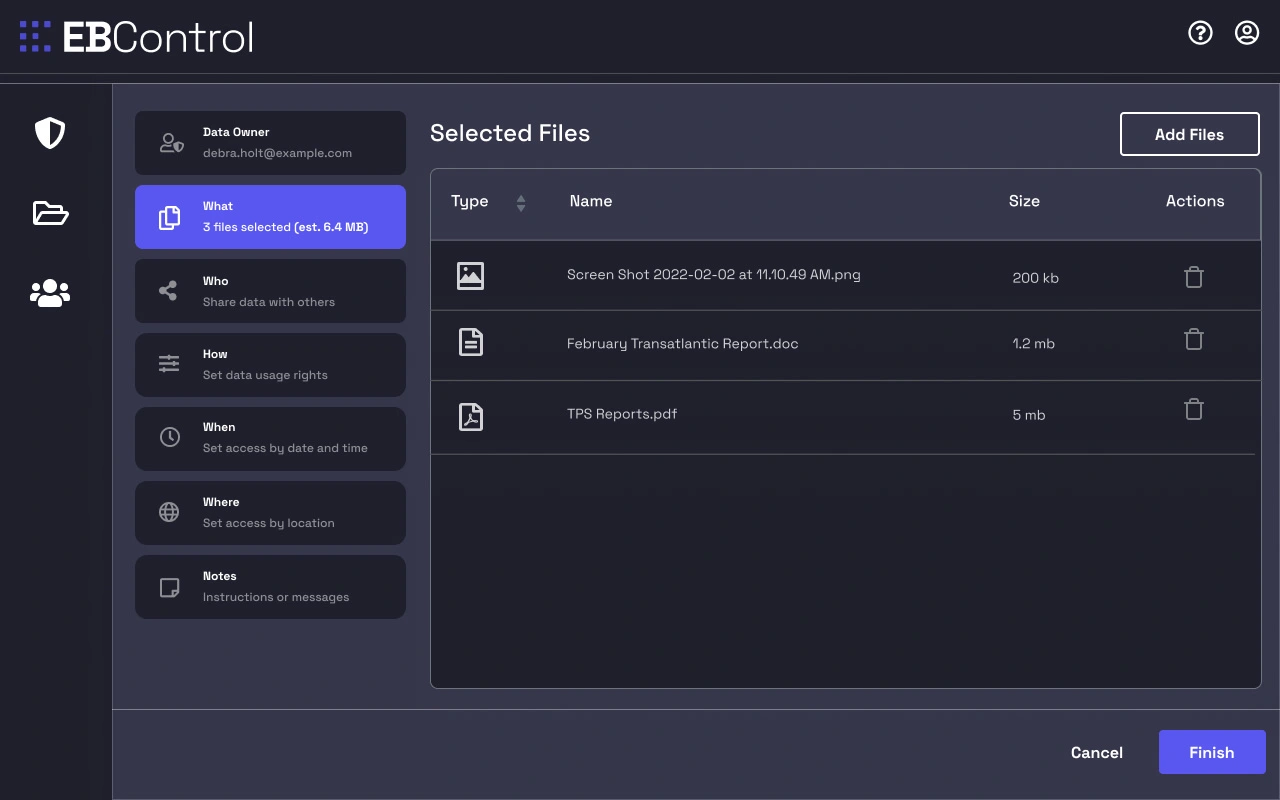Sort files by Type column arrows

coord(521,203)
